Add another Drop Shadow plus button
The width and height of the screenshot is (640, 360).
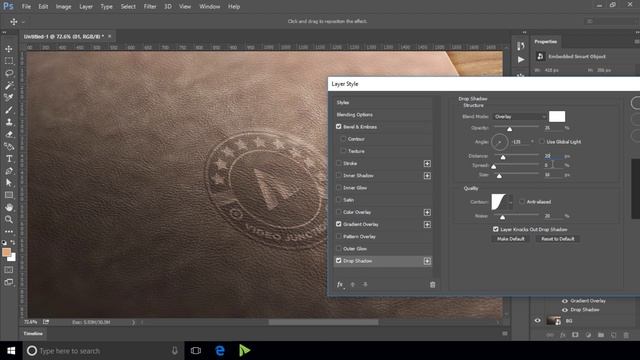[x=427, y=261]
